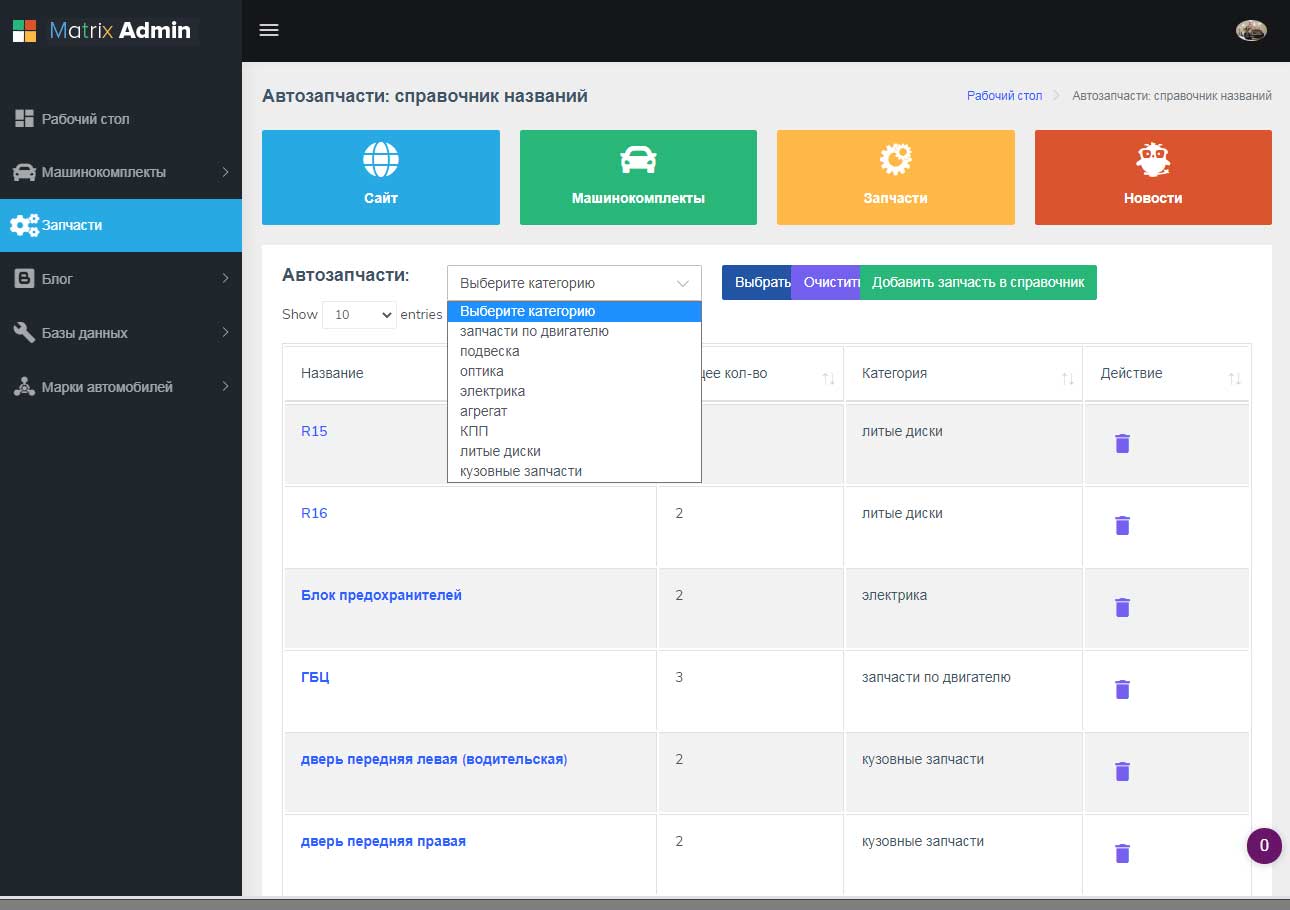The image size is (1290, 910).
Task: Choose литые диски from dropdown list
Action: tap(574, 451)
